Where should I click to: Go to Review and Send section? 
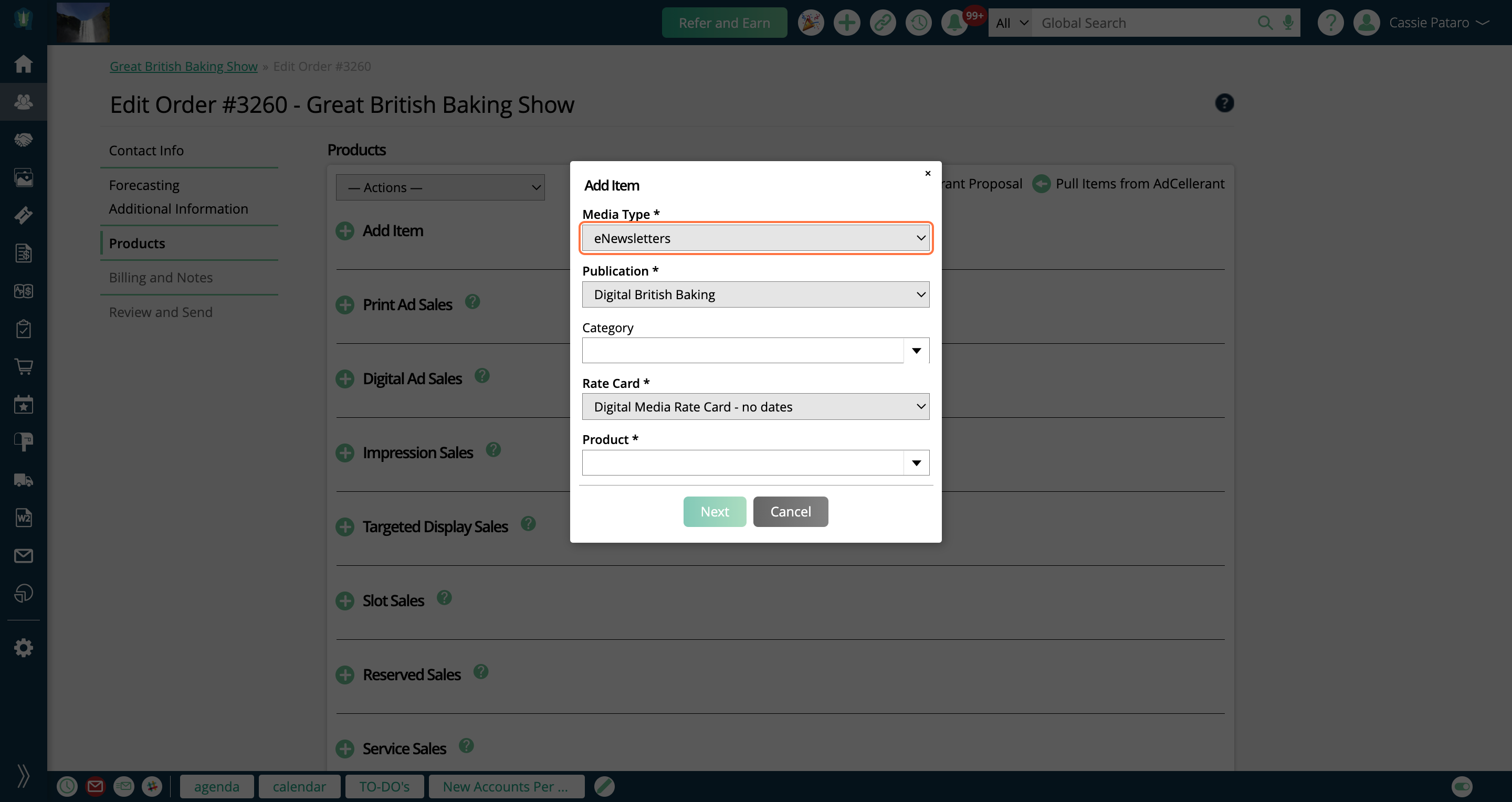pyautogui.click(x=161, y=312)
